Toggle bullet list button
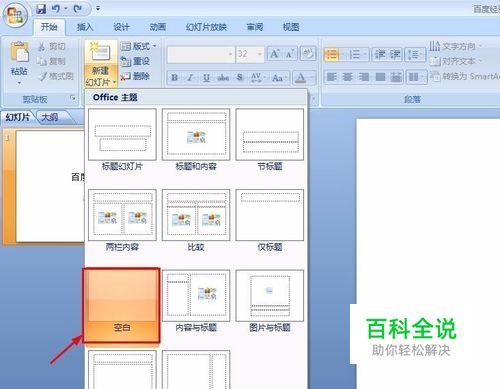Screen dimensions: 500x389 [x=331, y=54]
